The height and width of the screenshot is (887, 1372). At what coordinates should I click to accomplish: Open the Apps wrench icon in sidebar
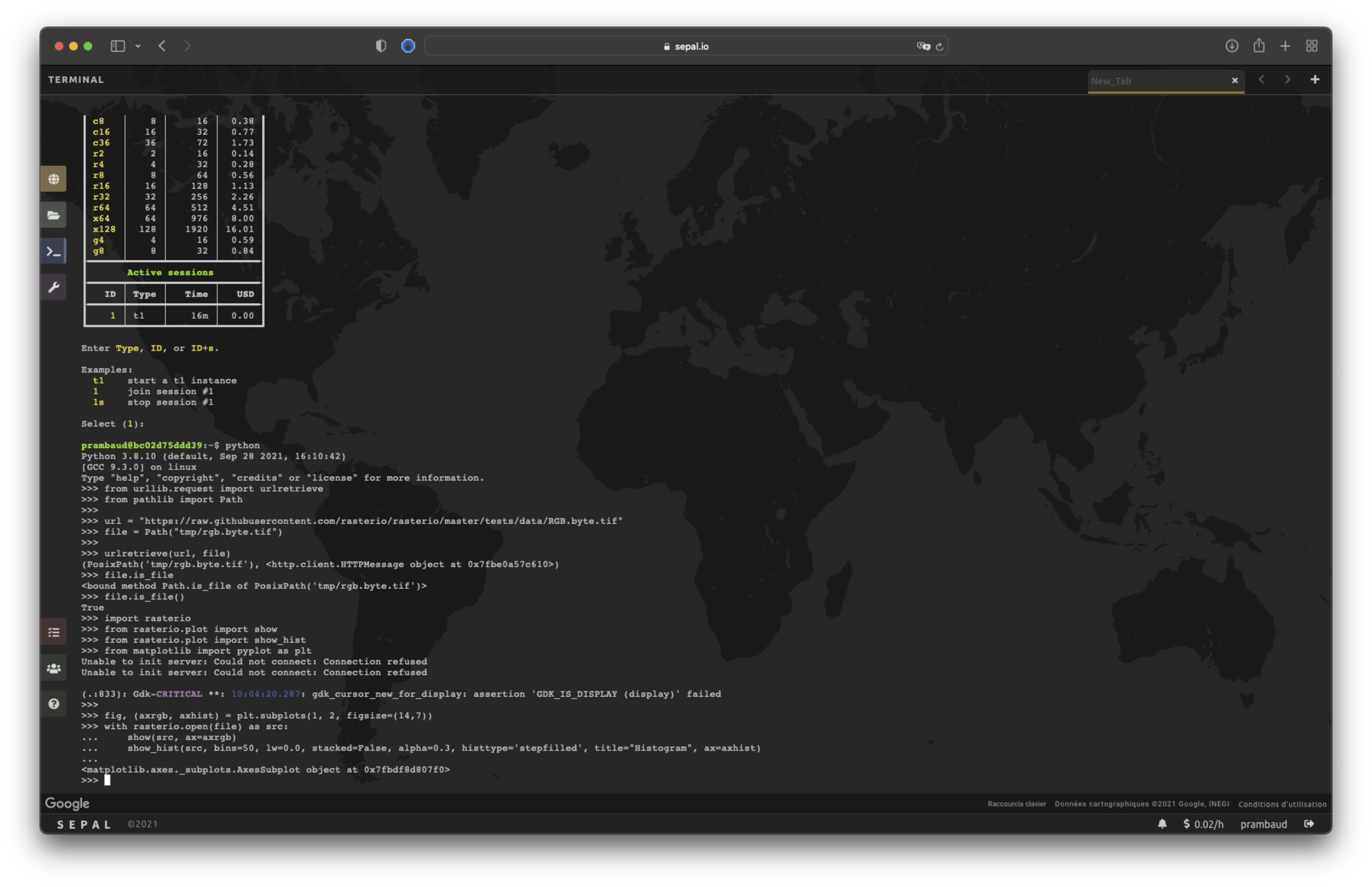(54, 288)
